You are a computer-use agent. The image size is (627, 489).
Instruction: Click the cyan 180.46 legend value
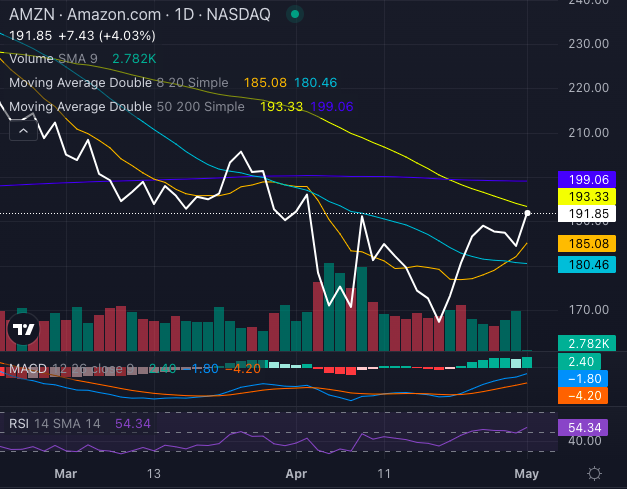tap(315, 83)
